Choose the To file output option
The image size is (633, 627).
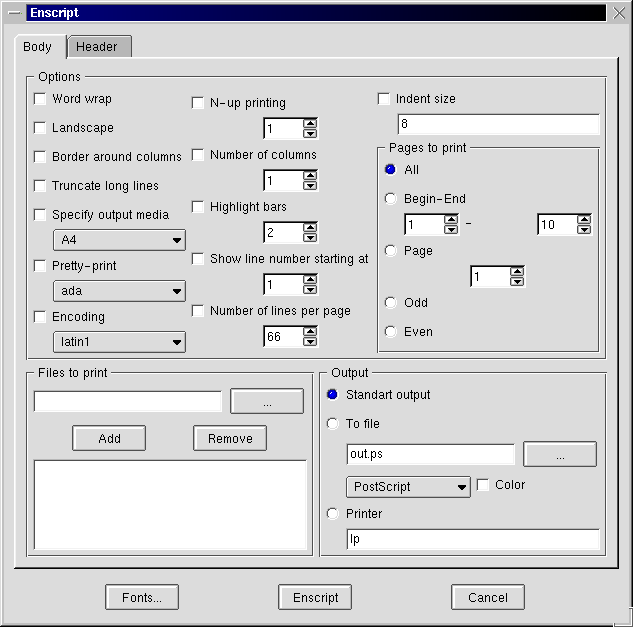coord(333,424)
